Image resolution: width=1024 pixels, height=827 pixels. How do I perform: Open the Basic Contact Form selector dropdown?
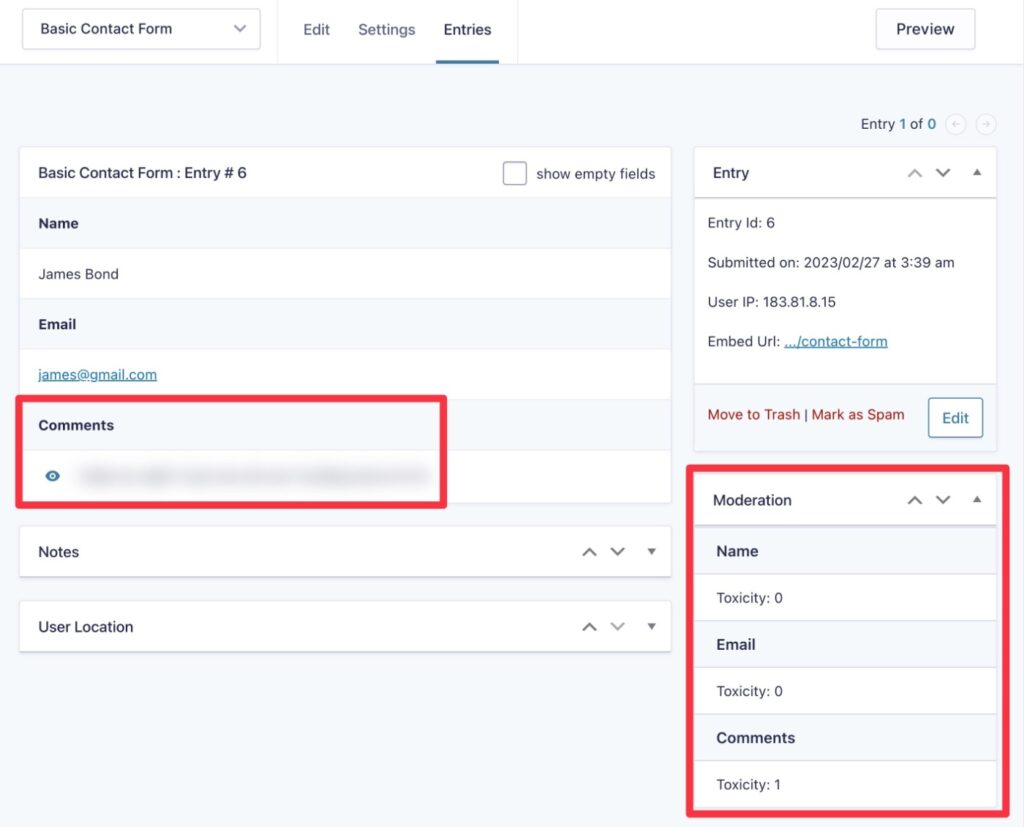click(140, 29)
